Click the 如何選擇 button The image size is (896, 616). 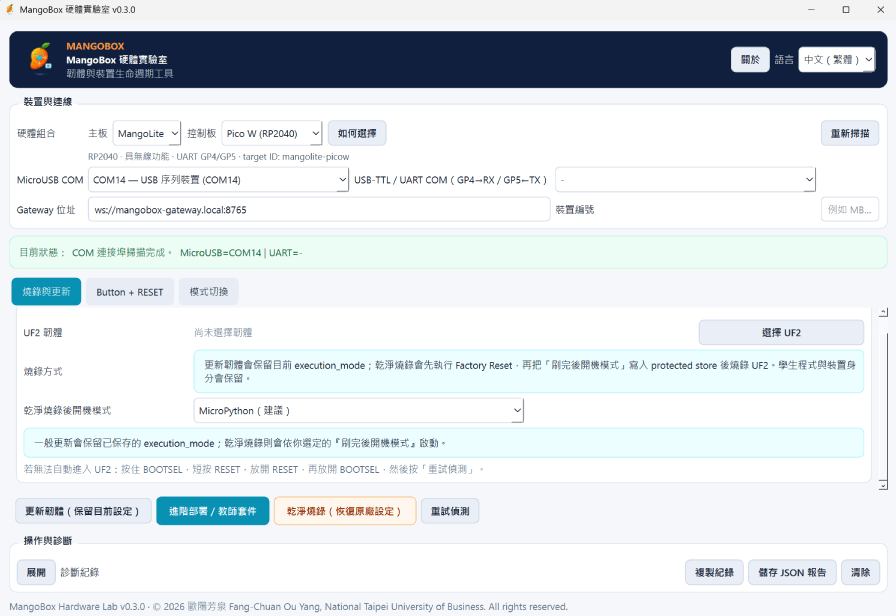coord(357,133)
